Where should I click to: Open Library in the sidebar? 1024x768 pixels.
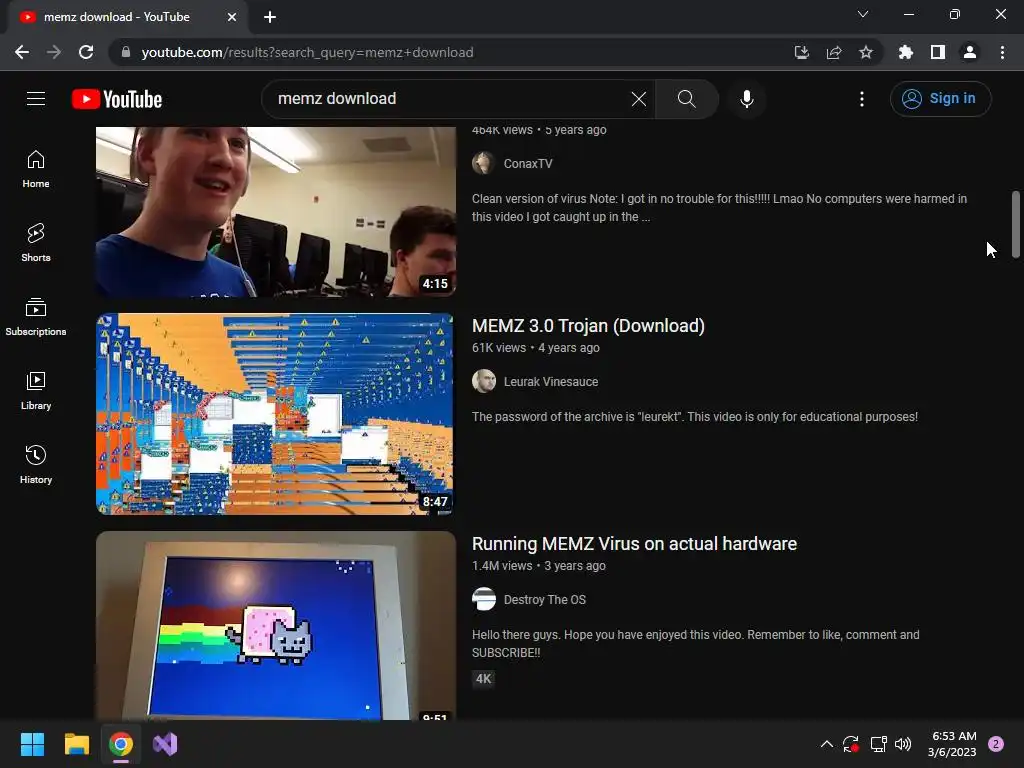[36, 391]
